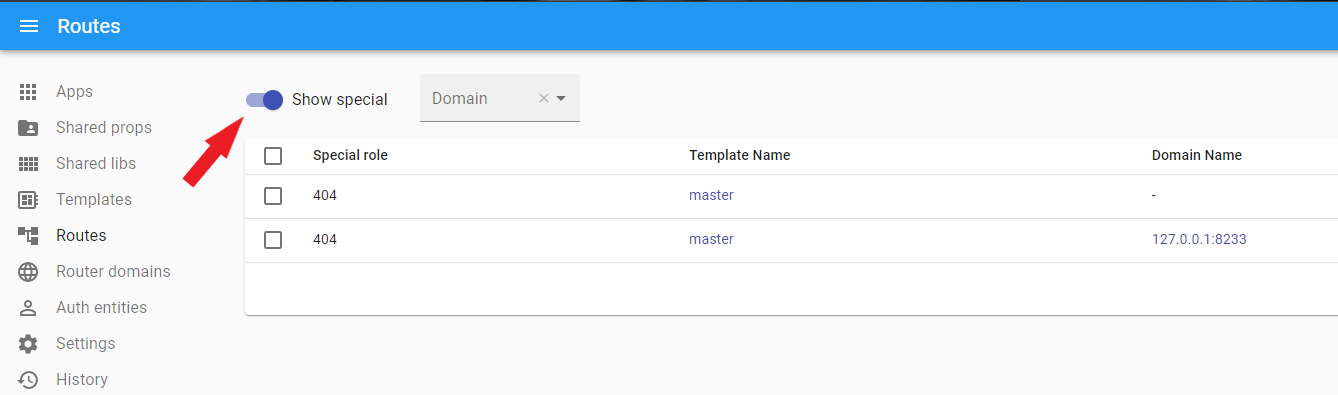This screenshot has width=1338, height=395.
Task: Open the hamburger navigation menu
Action: (29, 26)
